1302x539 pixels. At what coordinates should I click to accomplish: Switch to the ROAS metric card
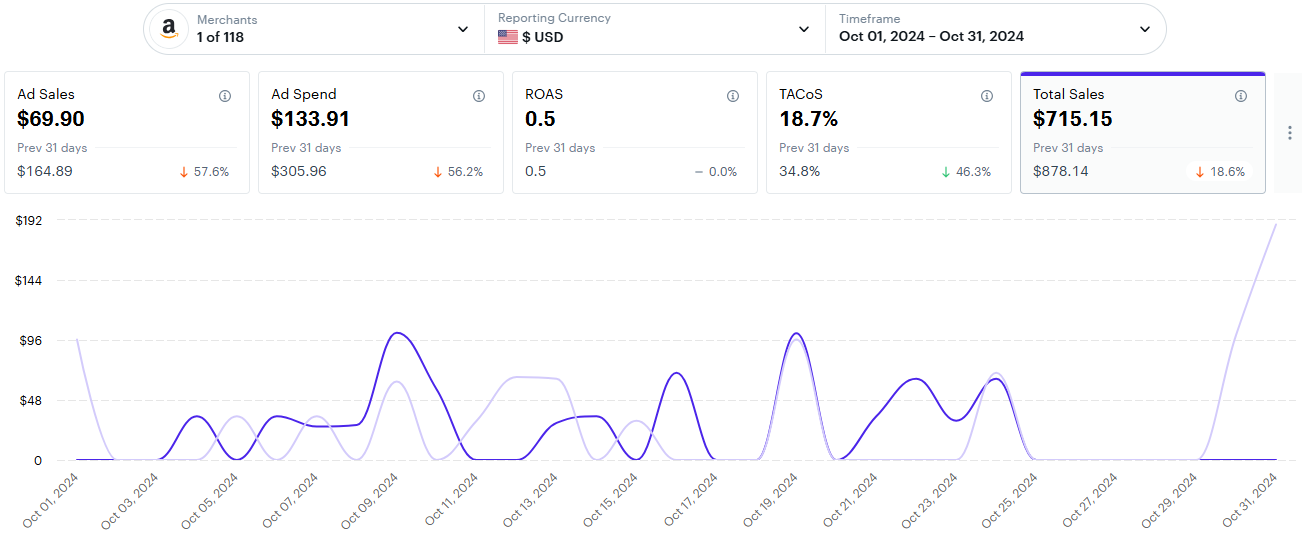(635, 132)
